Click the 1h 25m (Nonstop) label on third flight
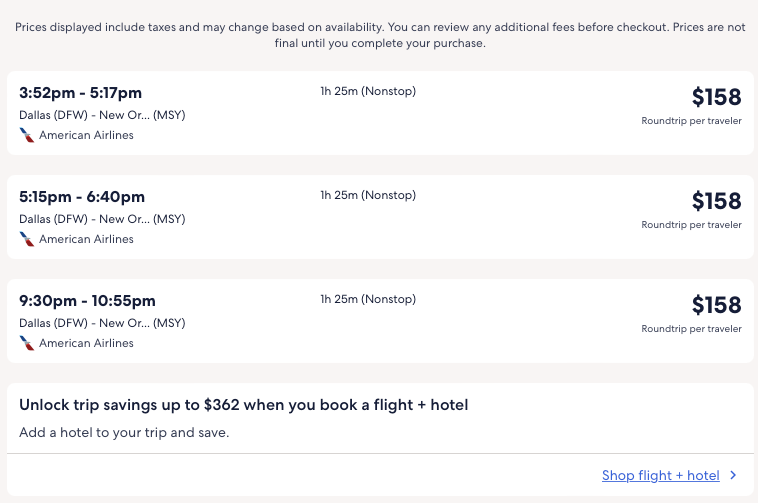 368,300
